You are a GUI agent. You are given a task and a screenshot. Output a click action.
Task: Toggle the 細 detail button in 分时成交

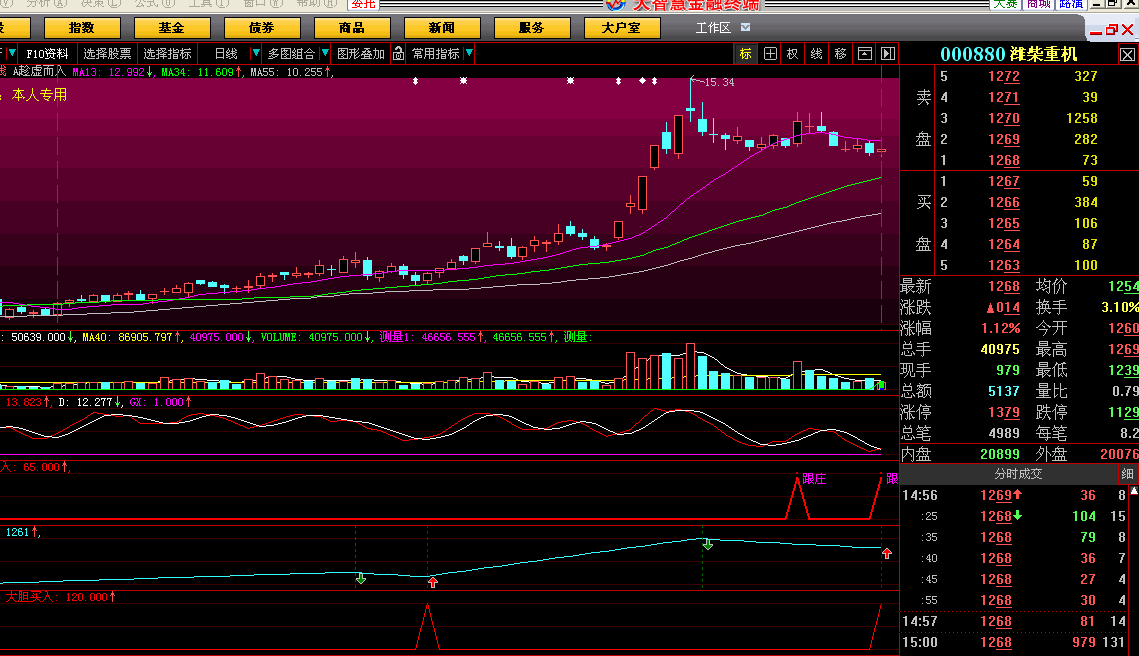(1127, 474)
